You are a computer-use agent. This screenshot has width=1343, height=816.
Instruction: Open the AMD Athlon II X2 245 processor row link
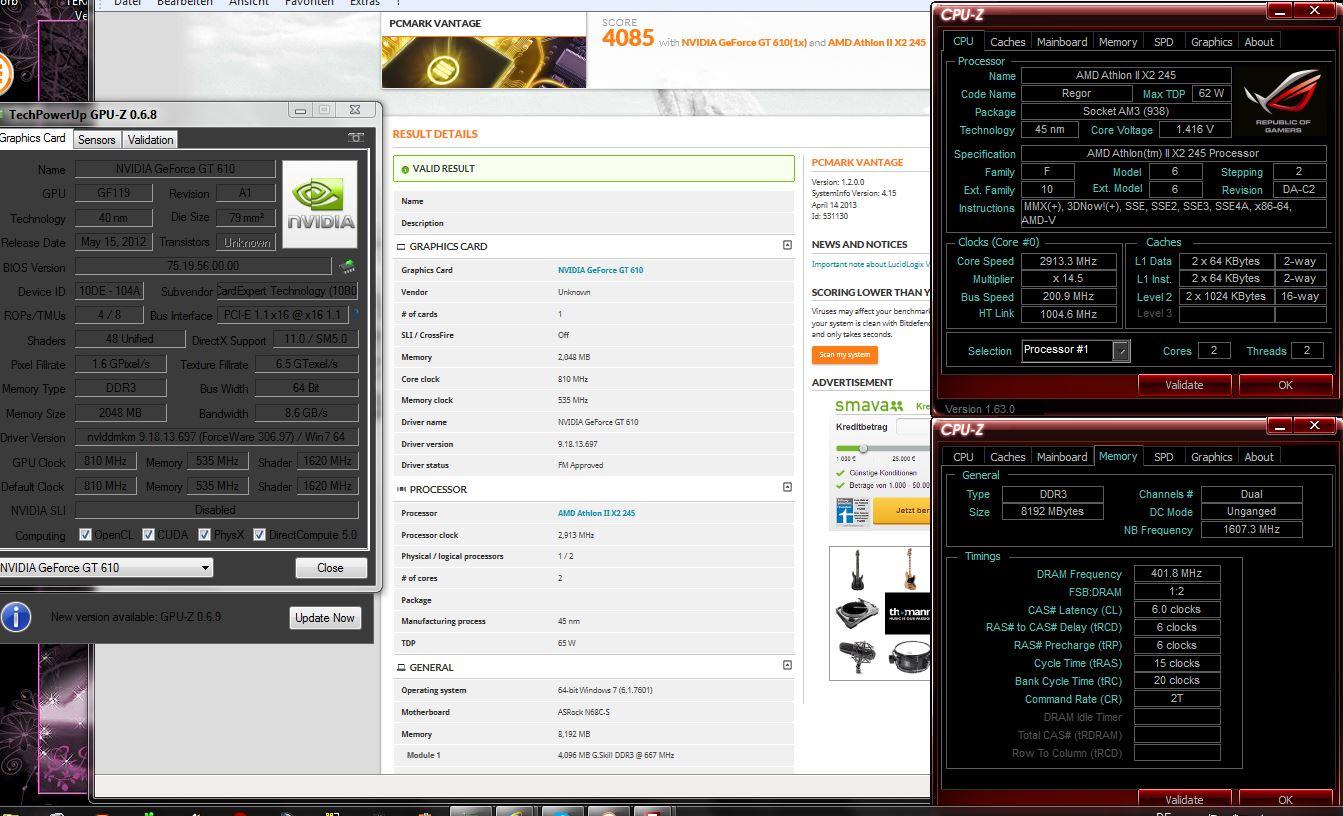coord(596,513)
